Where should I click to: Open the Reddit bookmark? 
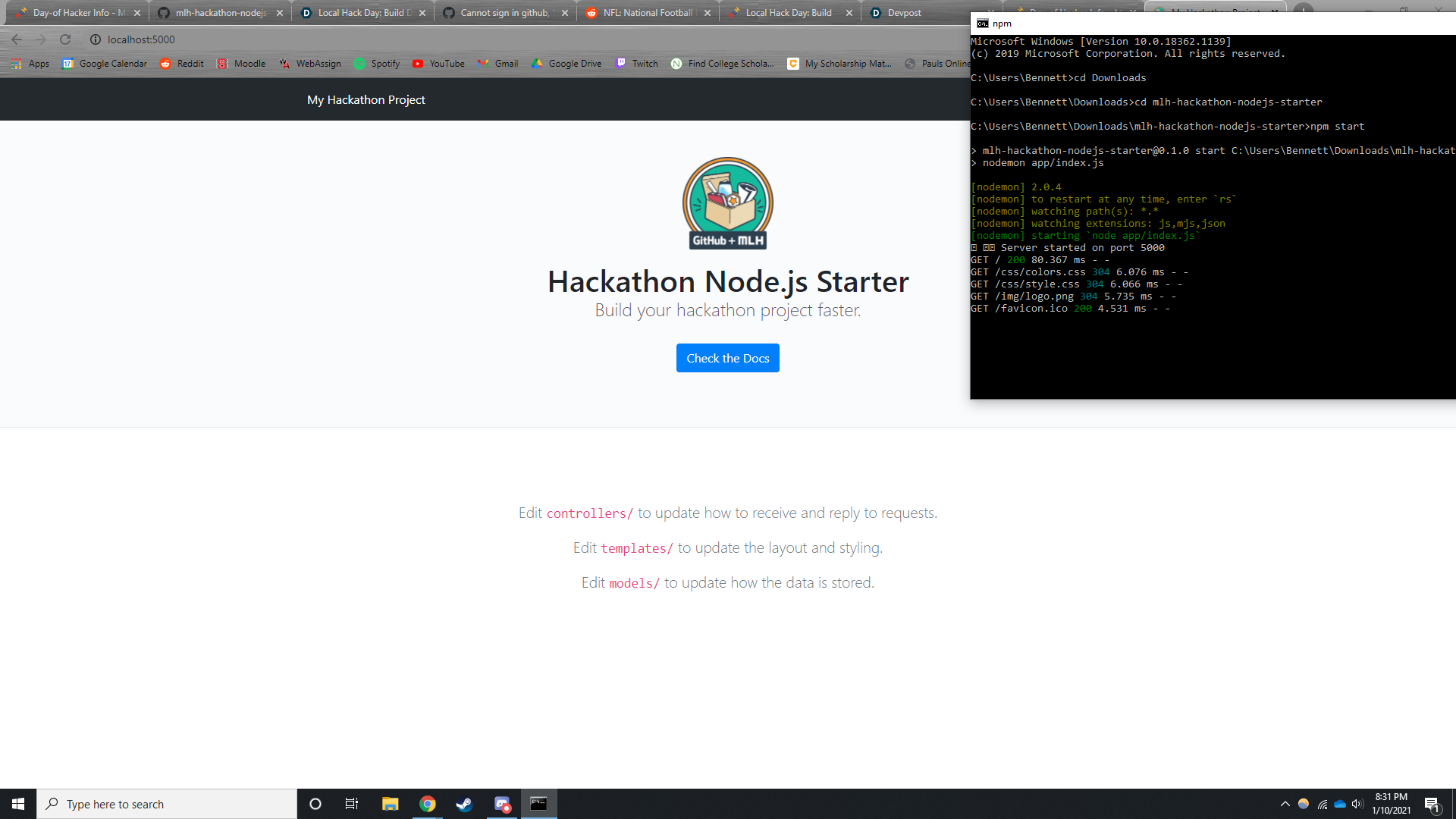click(182, 64)
